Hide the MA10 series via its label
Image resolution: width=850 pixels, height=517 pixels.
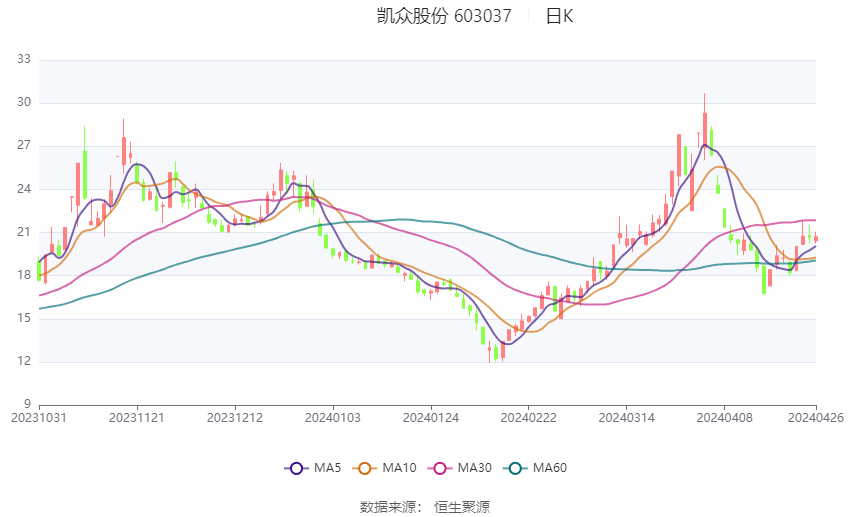[400, 468]
